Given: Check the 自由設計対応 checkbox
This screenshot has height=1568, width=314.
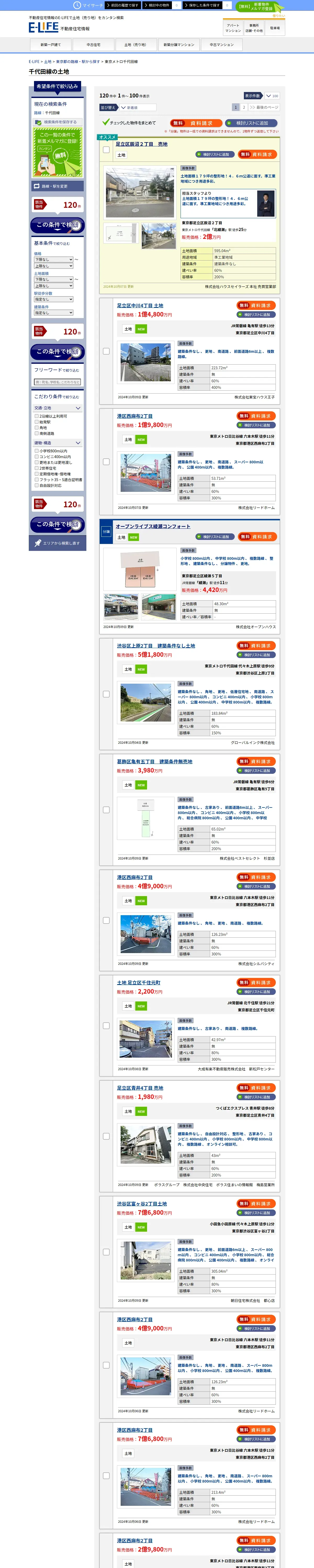Looking at the screenshot, I should pyautogui.click(x=37, y=486).
